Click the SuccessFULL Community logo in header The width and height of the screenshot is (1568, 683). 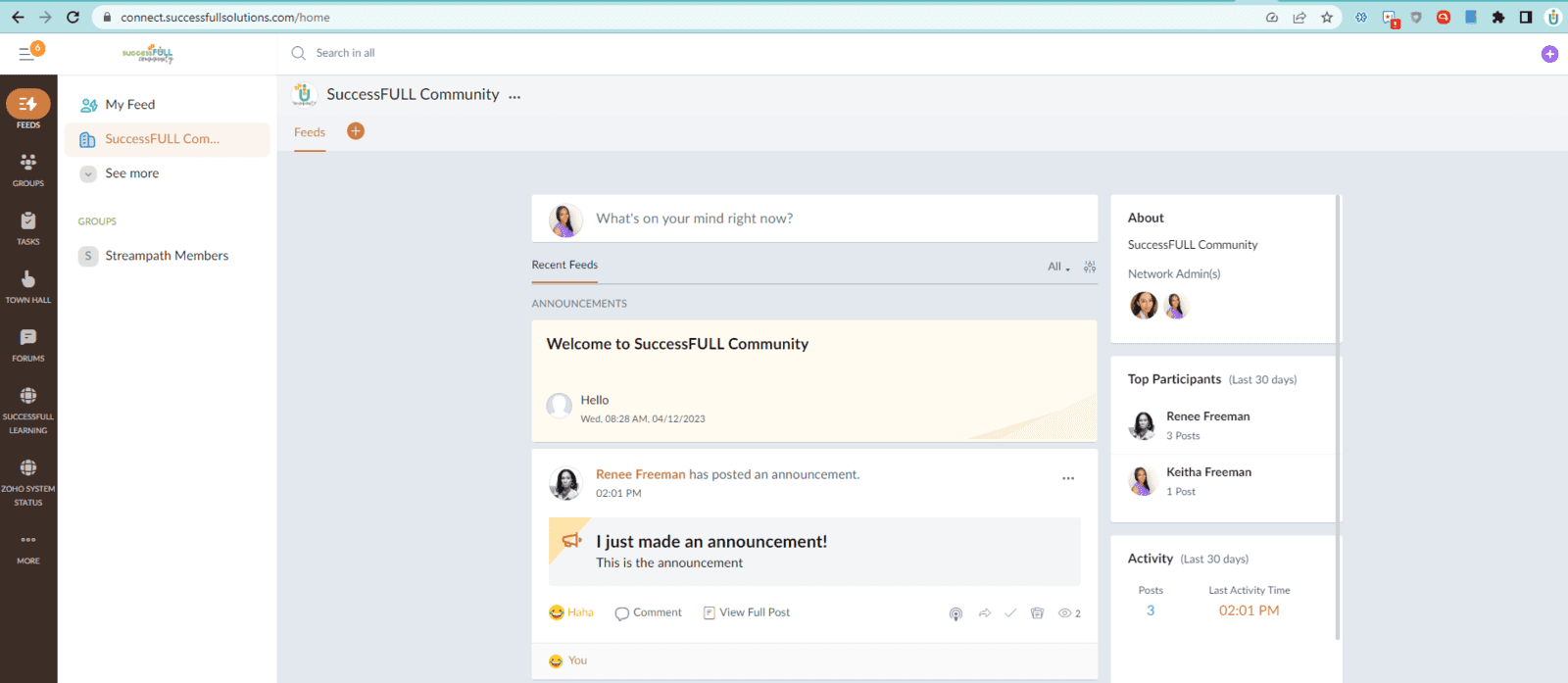pyautogui.click(x=148, y=54)
